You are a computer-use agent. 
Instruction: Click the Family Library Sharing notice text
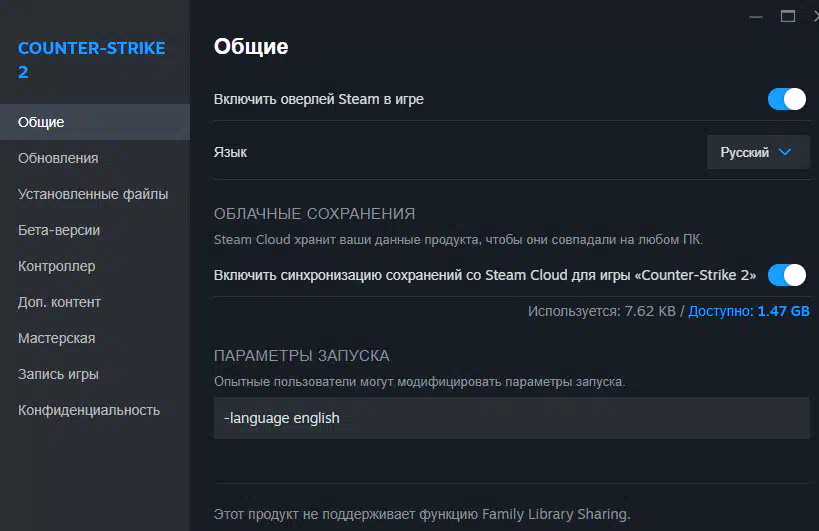pyautogui.click(x=422, y=514)
